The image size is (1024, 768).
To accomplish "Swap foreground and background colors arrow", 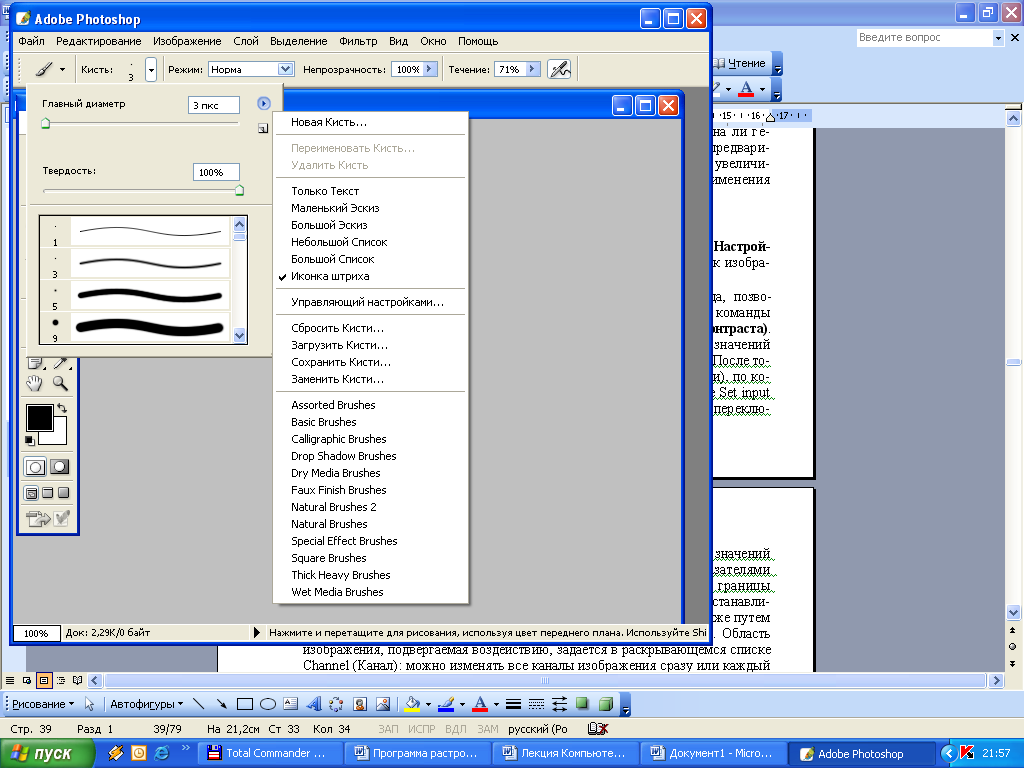I will tap(62, 408).
